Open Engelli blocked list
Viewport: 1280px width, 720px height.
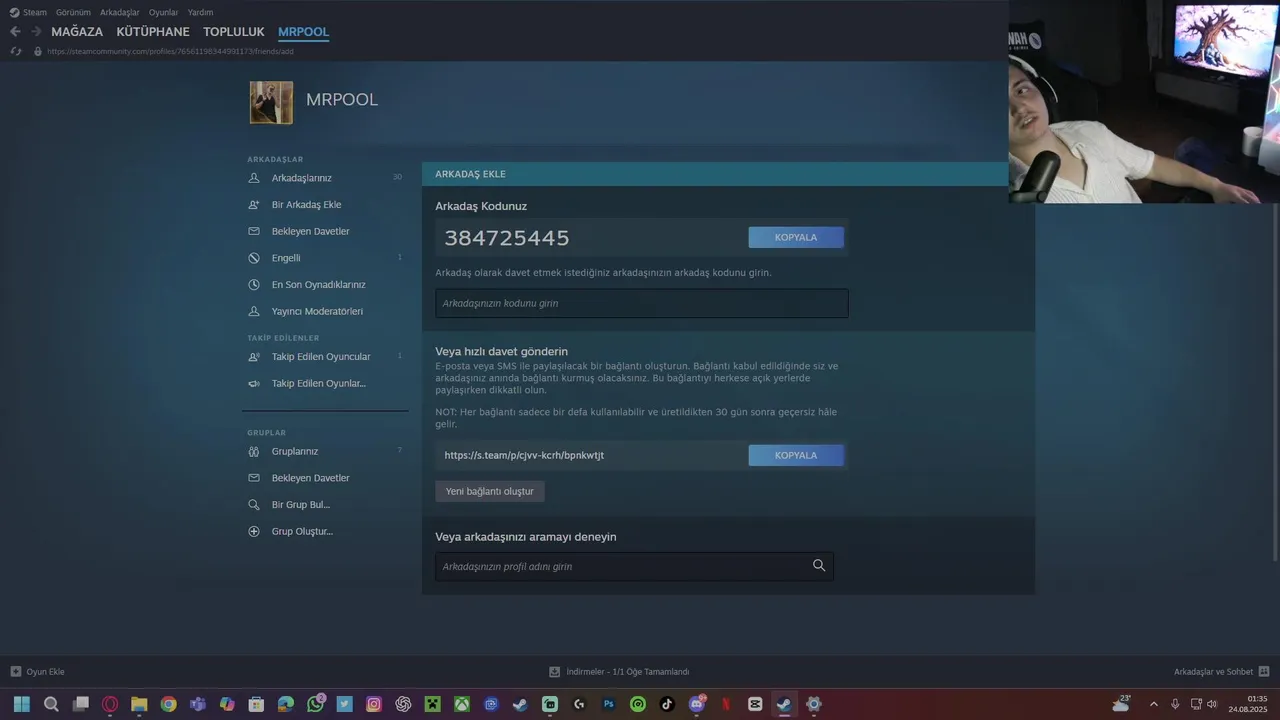[286, 258]
